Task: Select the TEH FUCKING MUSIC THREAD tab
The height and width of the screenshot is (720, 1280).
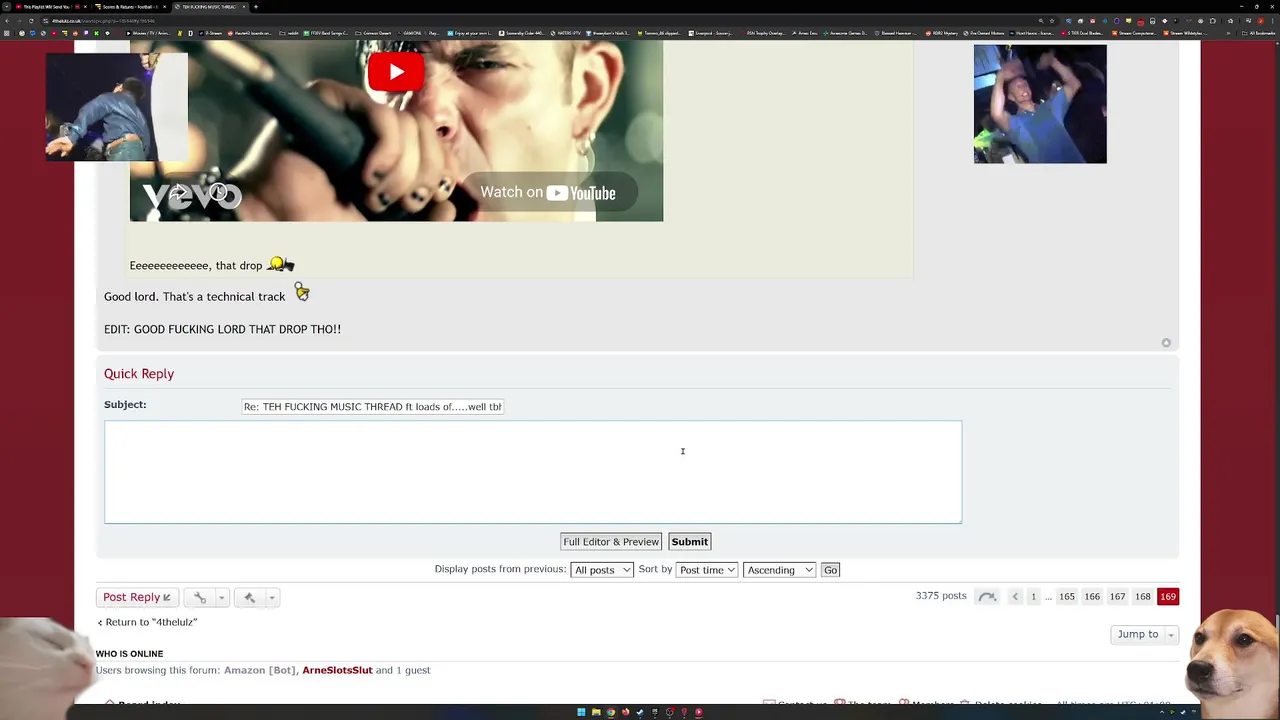Action: pos(210,7)
